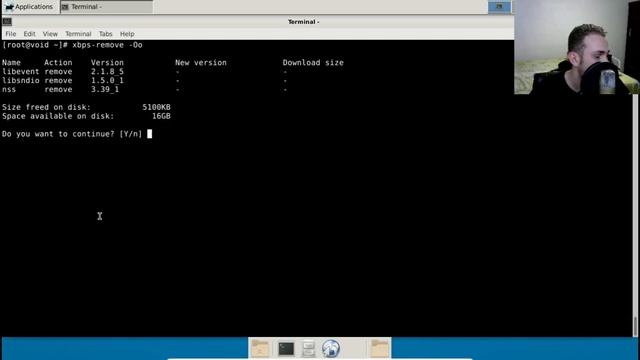This screenshot has width=640, height=360.
Task: Click the 'Do you want to continue? [Y/n]' prompt
Action: (x=72, y=134)
